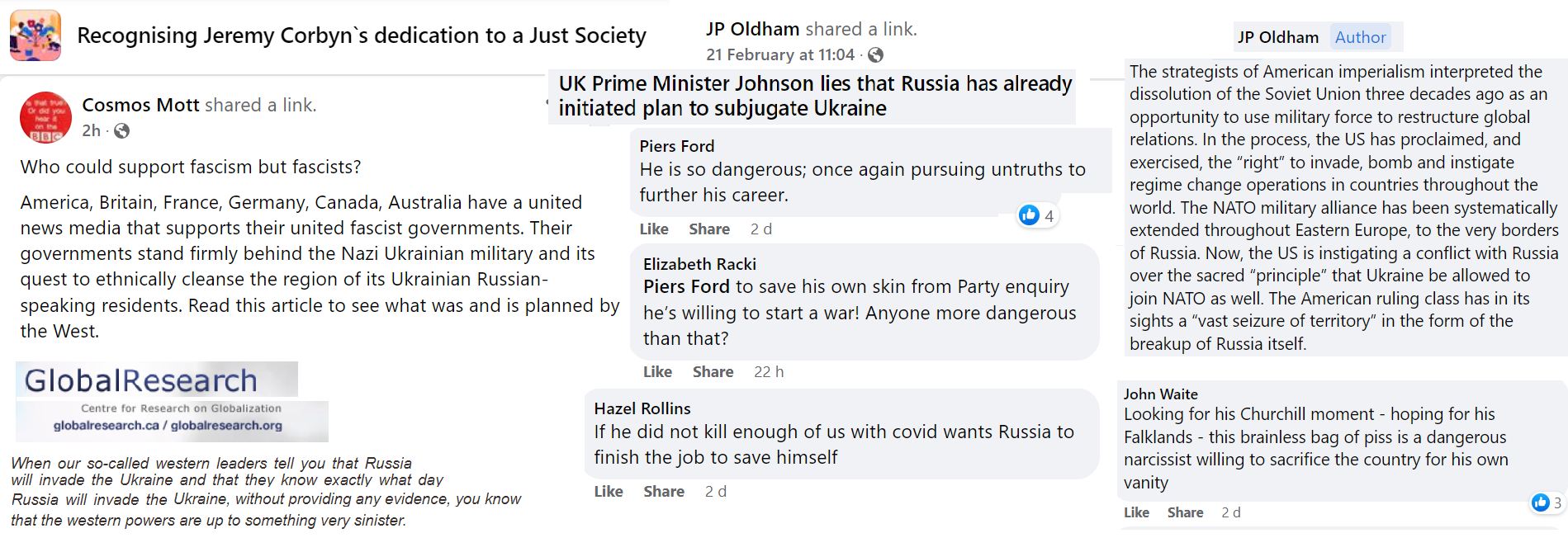Click the thumbs-up reaction on Piers Ford's comment
This screenshot has height=552, width=1568.
coord(1029,215)
